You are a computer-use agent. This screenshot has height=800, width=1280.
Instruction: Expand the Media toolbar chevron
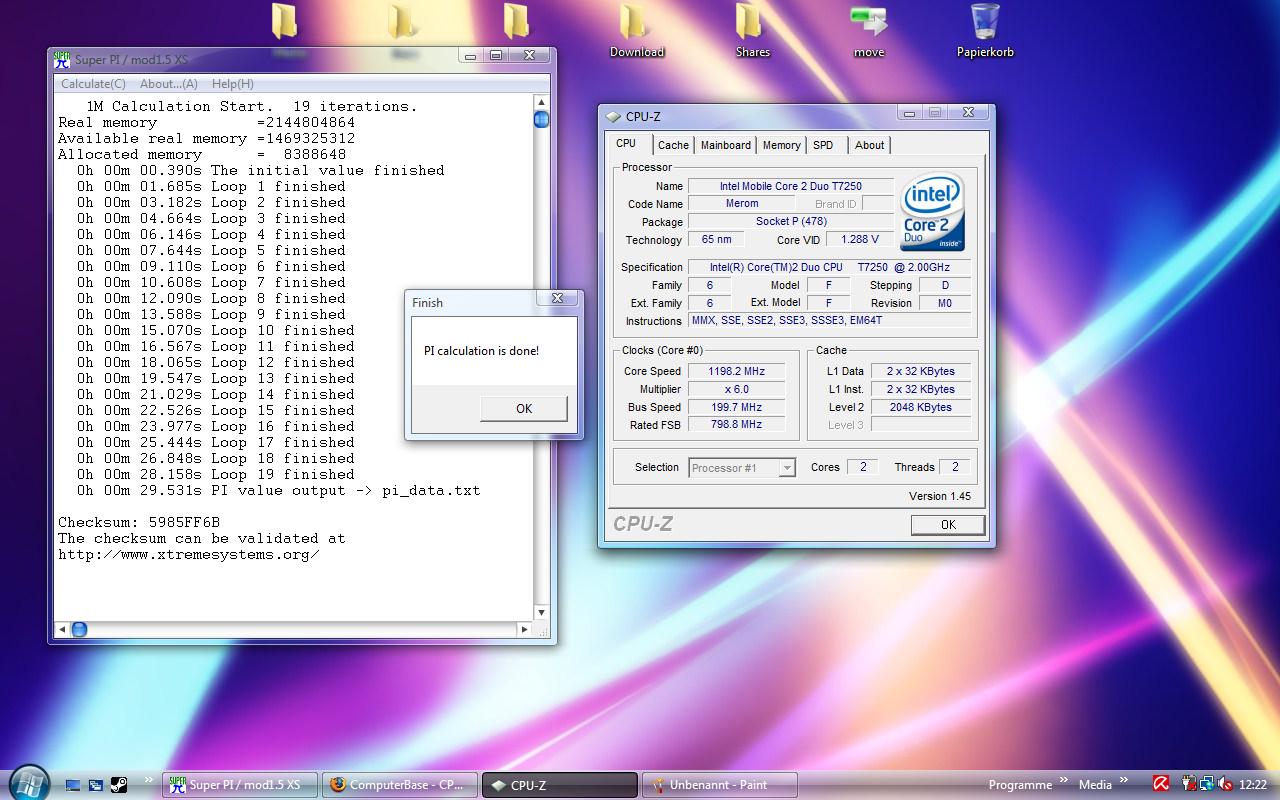click(1124, 780)
